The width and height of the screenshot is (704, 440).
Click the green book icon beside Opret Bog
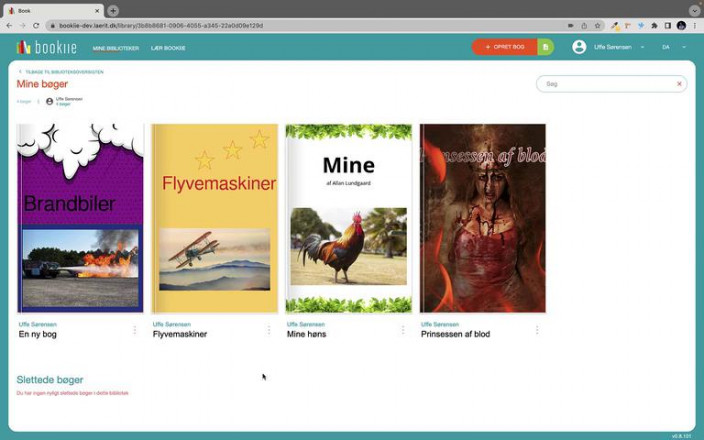pyautogui.click(x=545, y=47)
